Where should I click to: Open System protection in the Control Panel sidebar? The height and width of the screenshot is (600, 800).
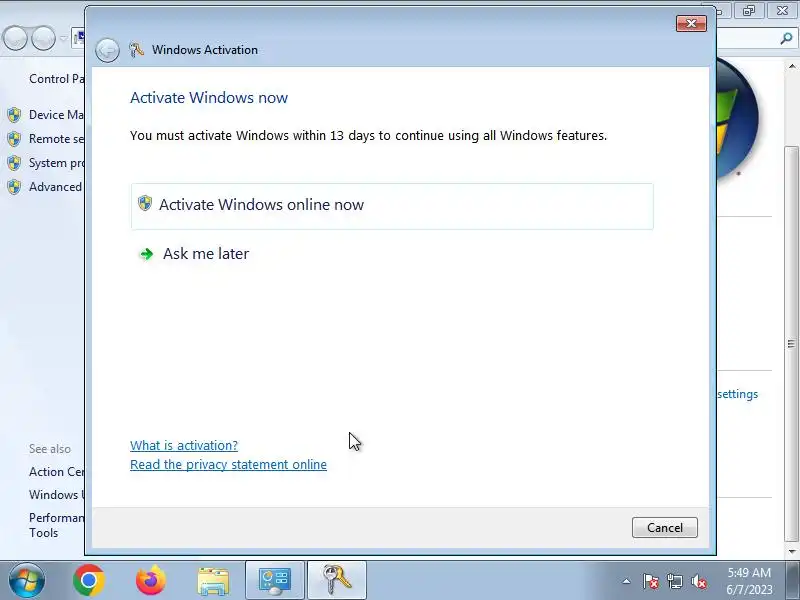[56, 163]
